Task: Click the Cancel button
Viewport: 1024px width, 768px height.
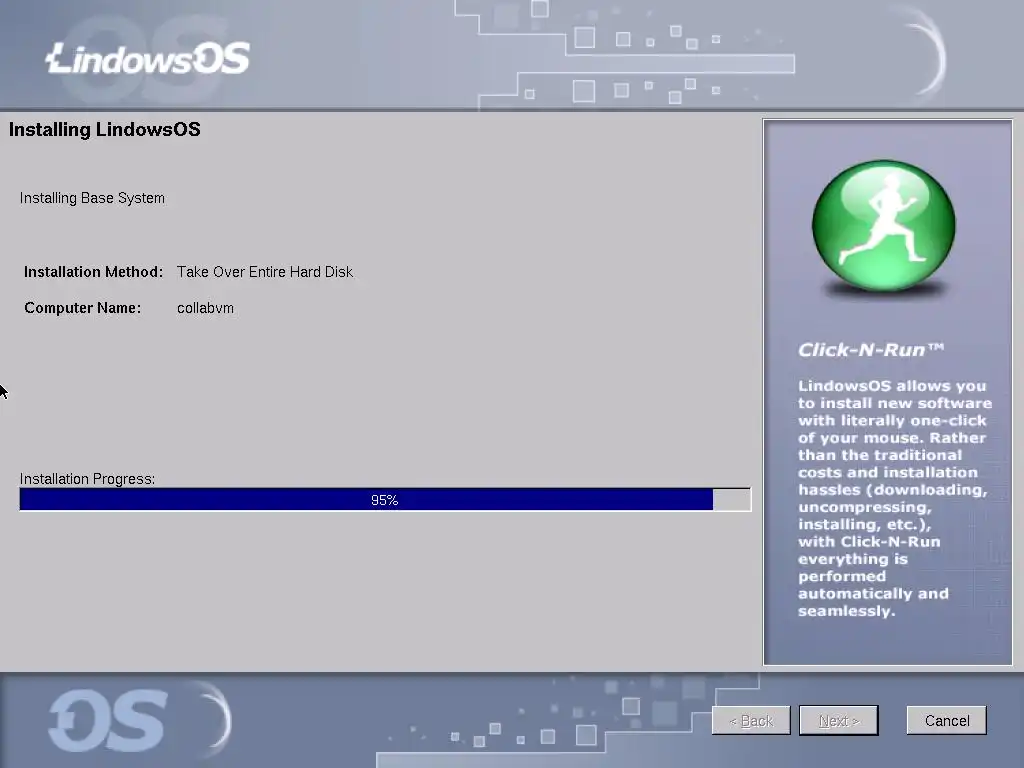Action: coord(946,720)
